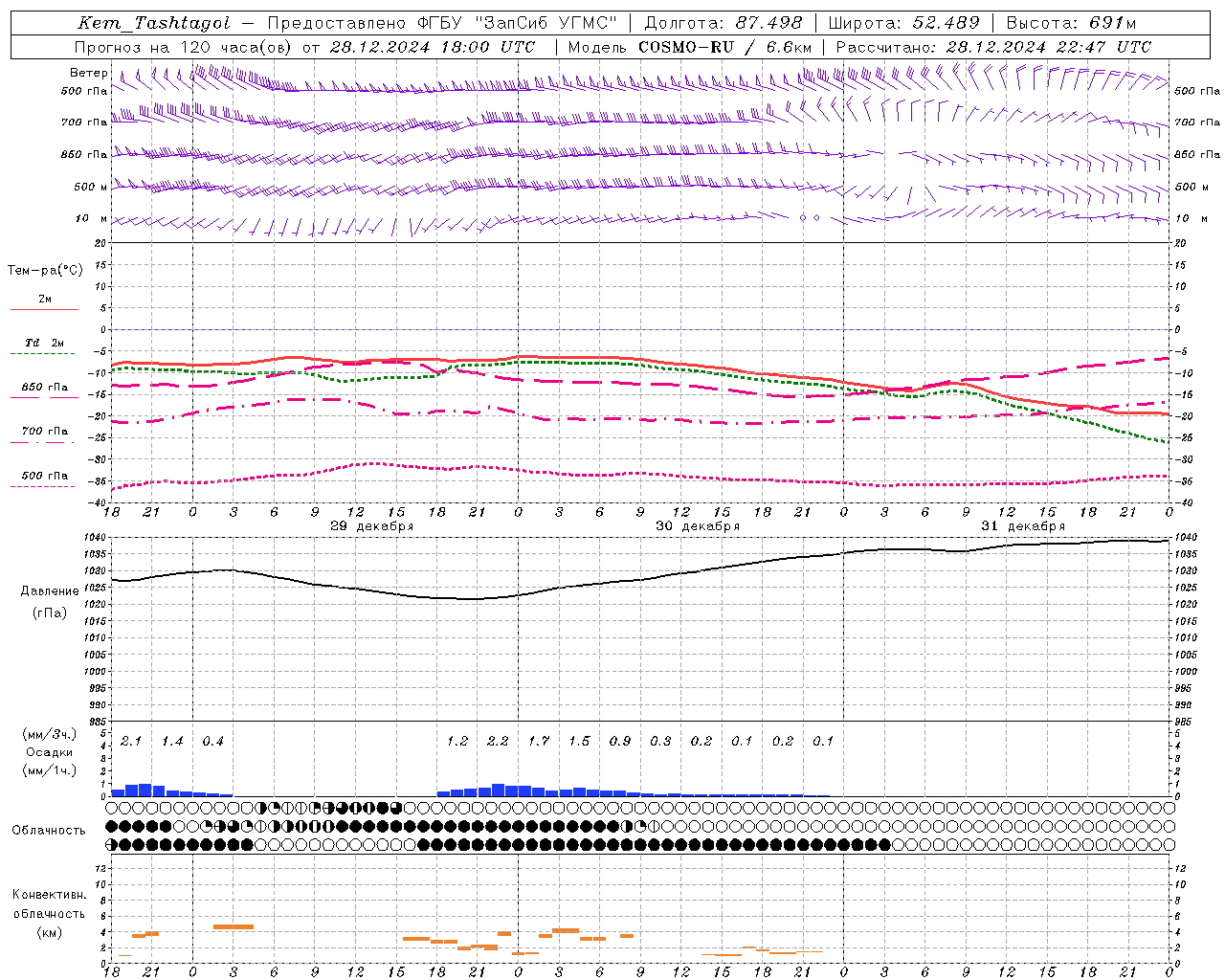Click the 'Осадки' precipitation label
This screenshot has height=980, width=1225.
50,753
